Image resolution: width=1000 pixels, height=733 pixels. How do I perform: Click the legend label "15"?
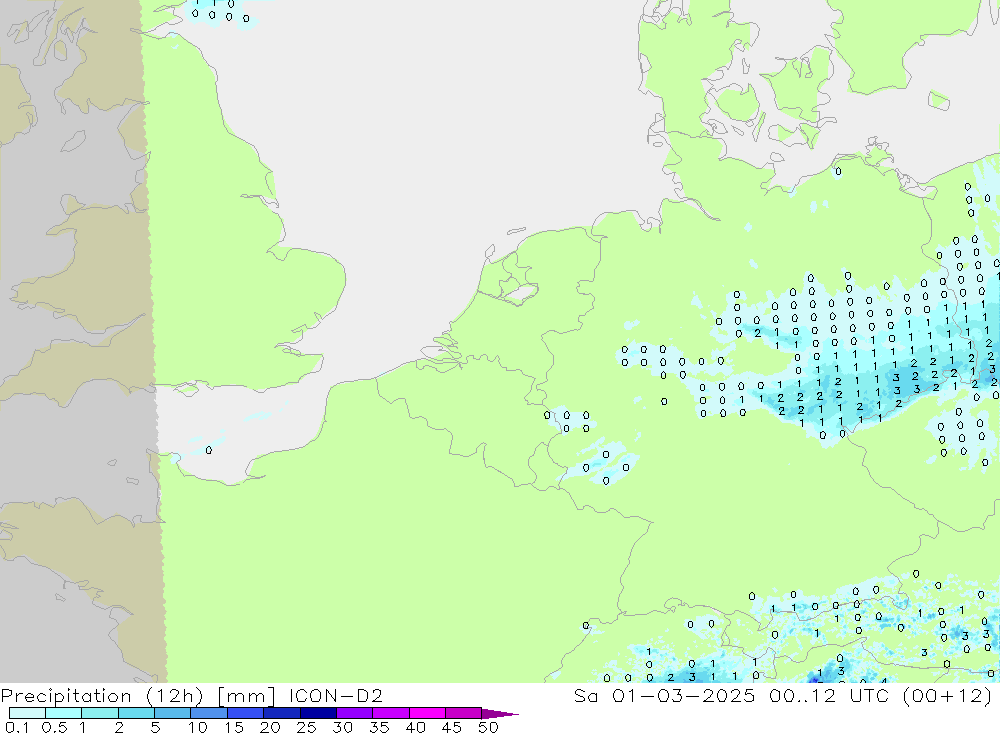coord(233,727)
